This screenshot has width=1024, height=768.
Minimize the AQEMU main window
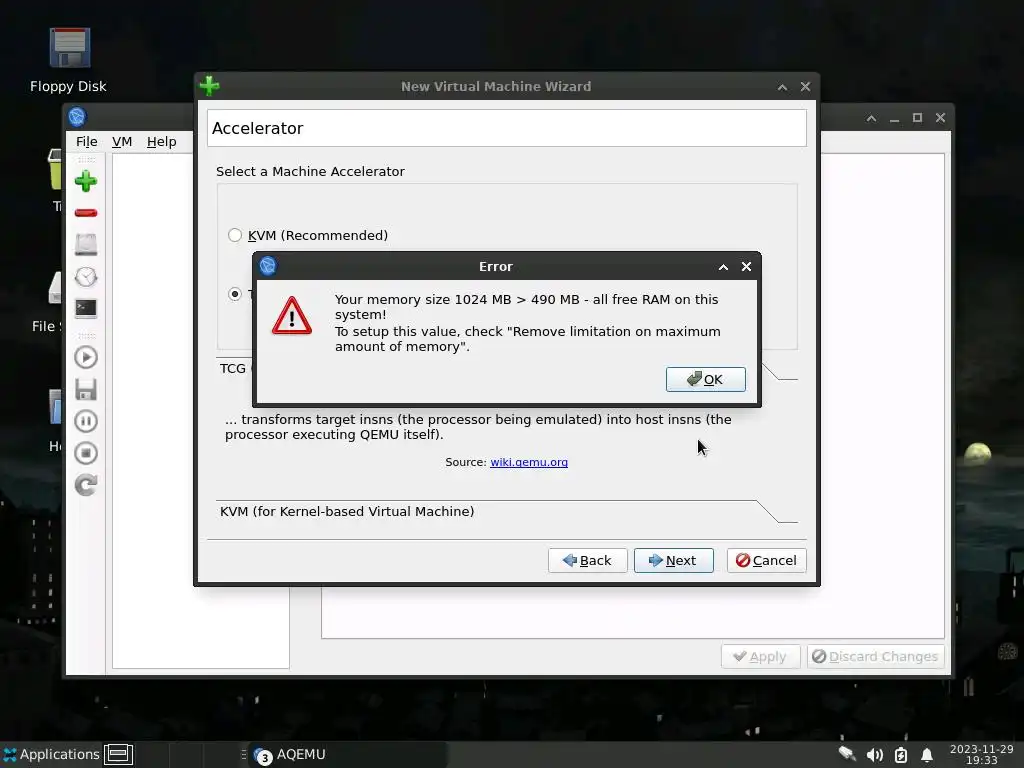[894, 118]
